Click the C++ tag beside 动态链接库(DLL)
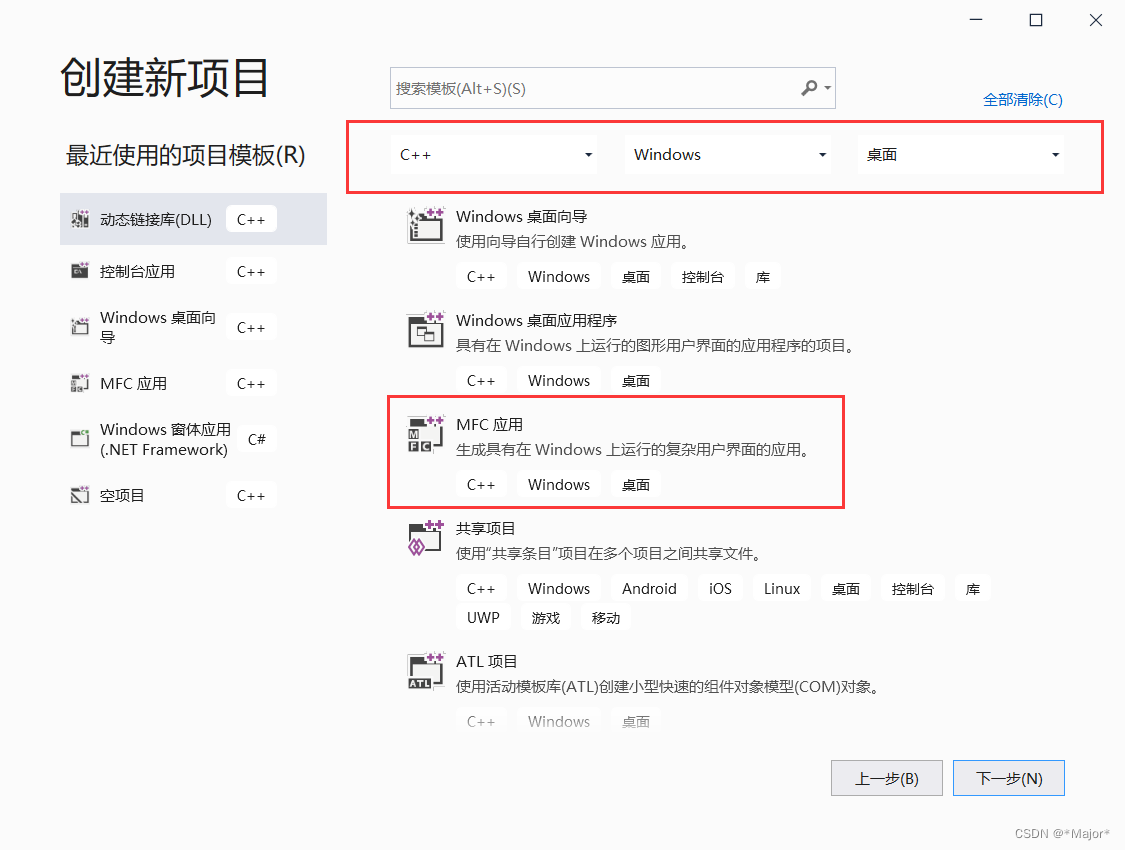 [x=251, y=219]
